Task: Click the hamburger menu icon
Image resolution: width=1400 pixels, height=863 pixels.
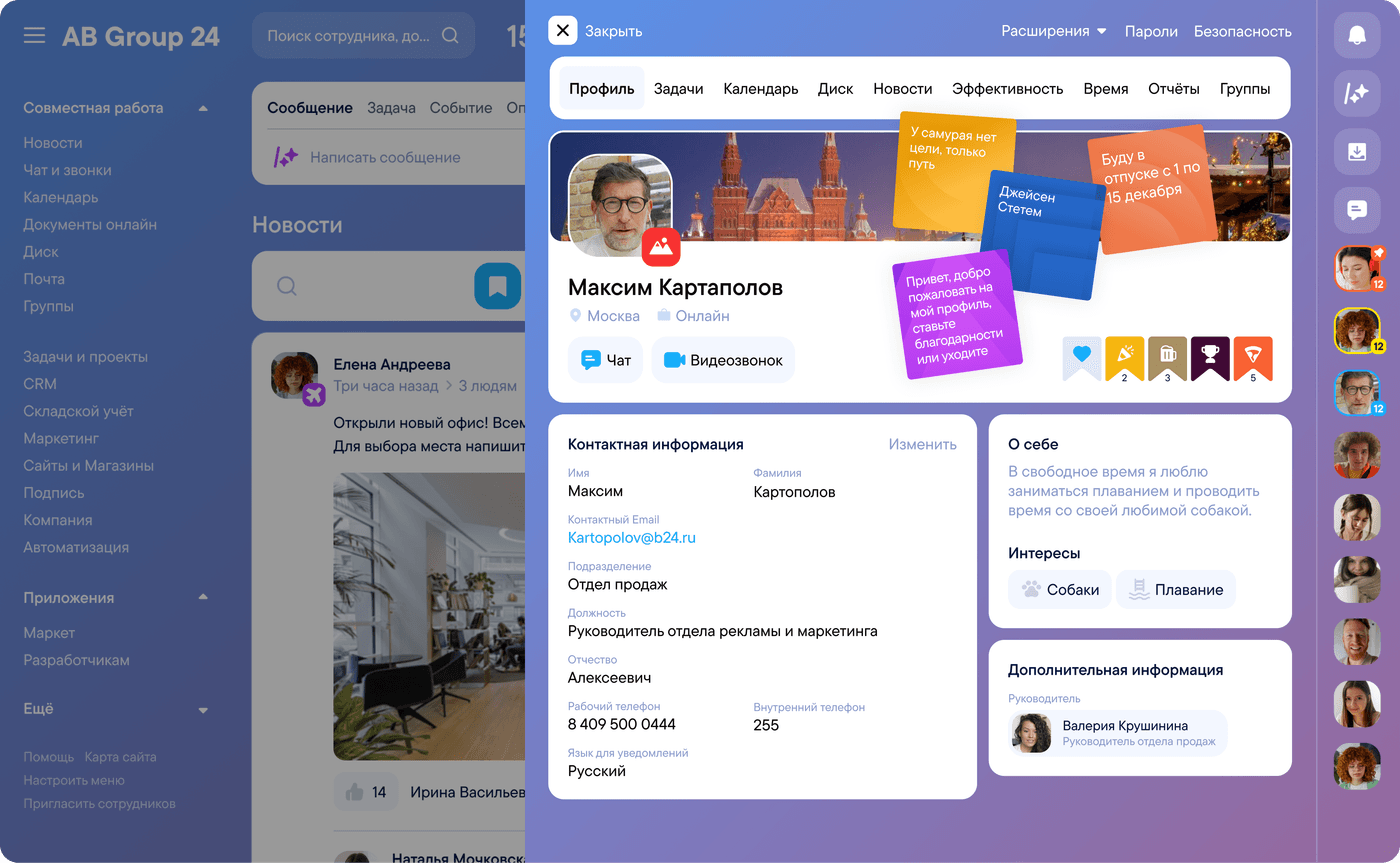Action: point(35,36)
